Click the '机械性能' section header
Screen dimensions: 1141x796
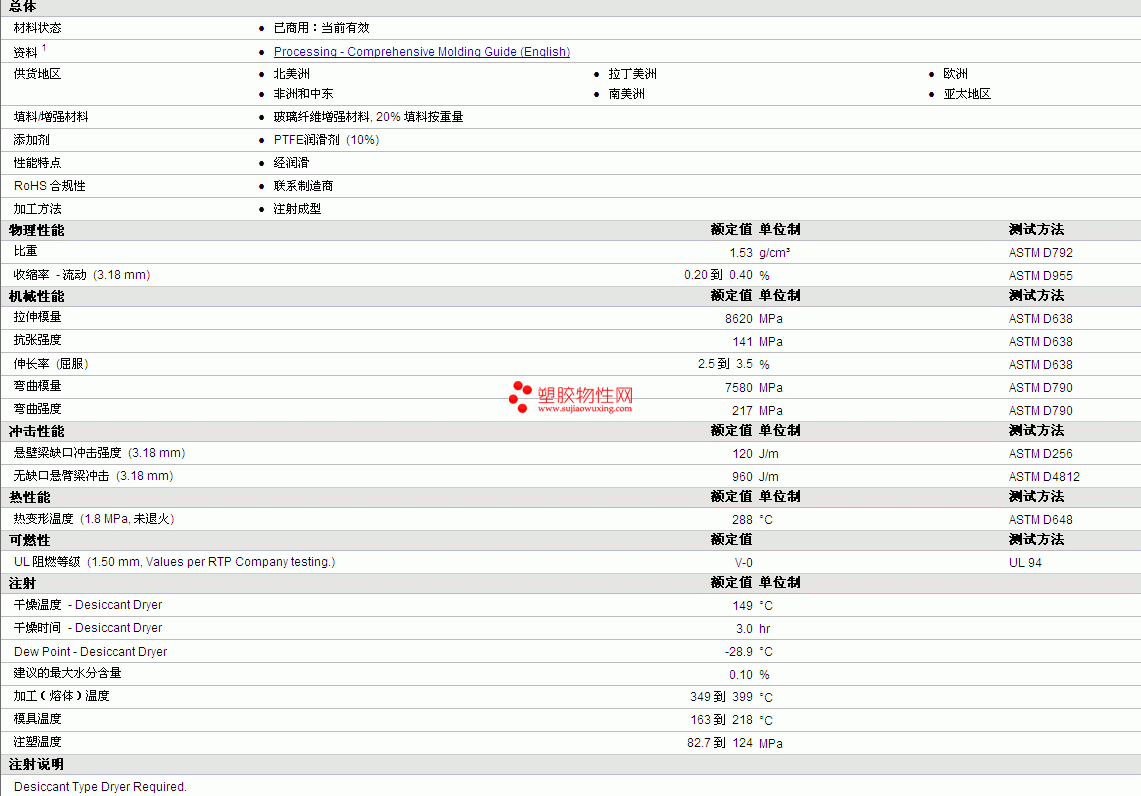36,296
